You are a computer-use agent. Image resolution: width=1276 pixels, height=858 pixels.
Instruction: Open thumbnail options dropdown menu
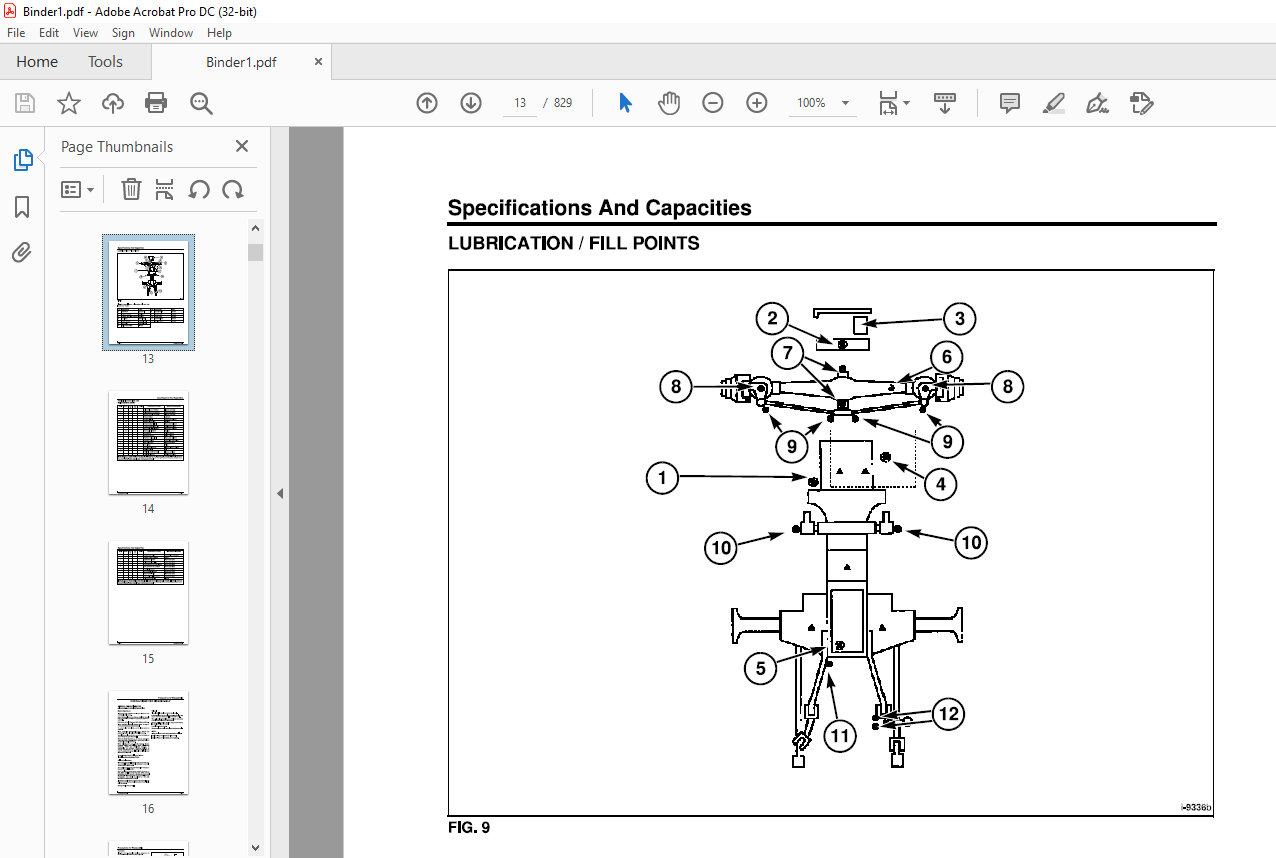coord(77,189)
